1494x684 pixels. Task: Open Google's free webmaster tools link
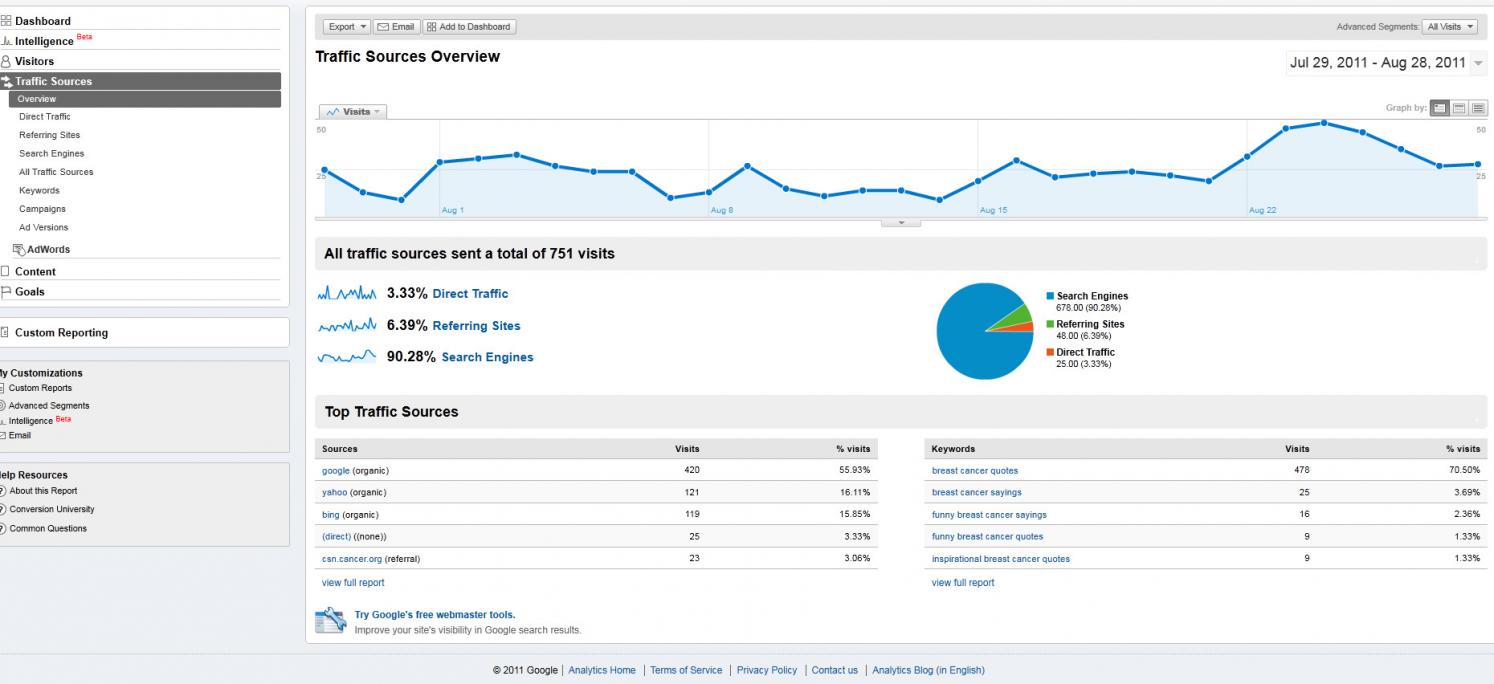pyautogui.click(x=435, y=615)
